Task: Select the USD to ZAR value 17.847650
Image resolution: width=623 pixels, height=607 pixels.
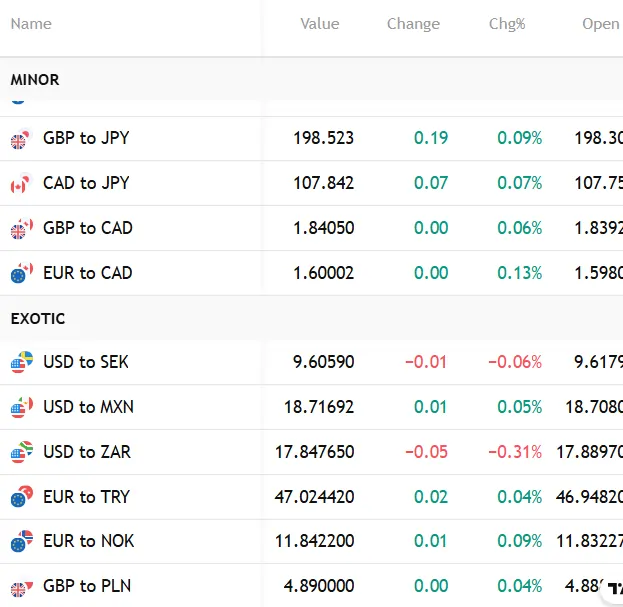Action: pyautogui.click(x=314, y=452)
